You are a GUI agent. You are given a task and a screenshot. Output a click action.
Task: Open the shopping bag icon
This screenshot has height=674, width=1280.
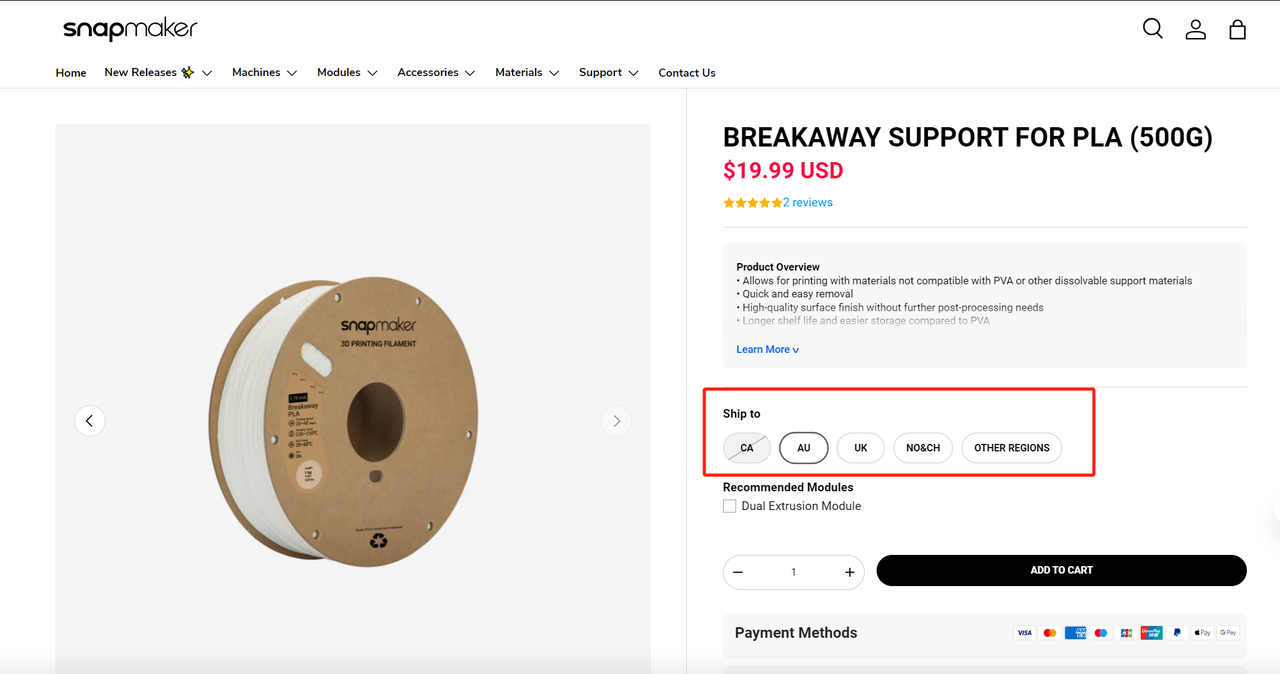pos(1237,29)
